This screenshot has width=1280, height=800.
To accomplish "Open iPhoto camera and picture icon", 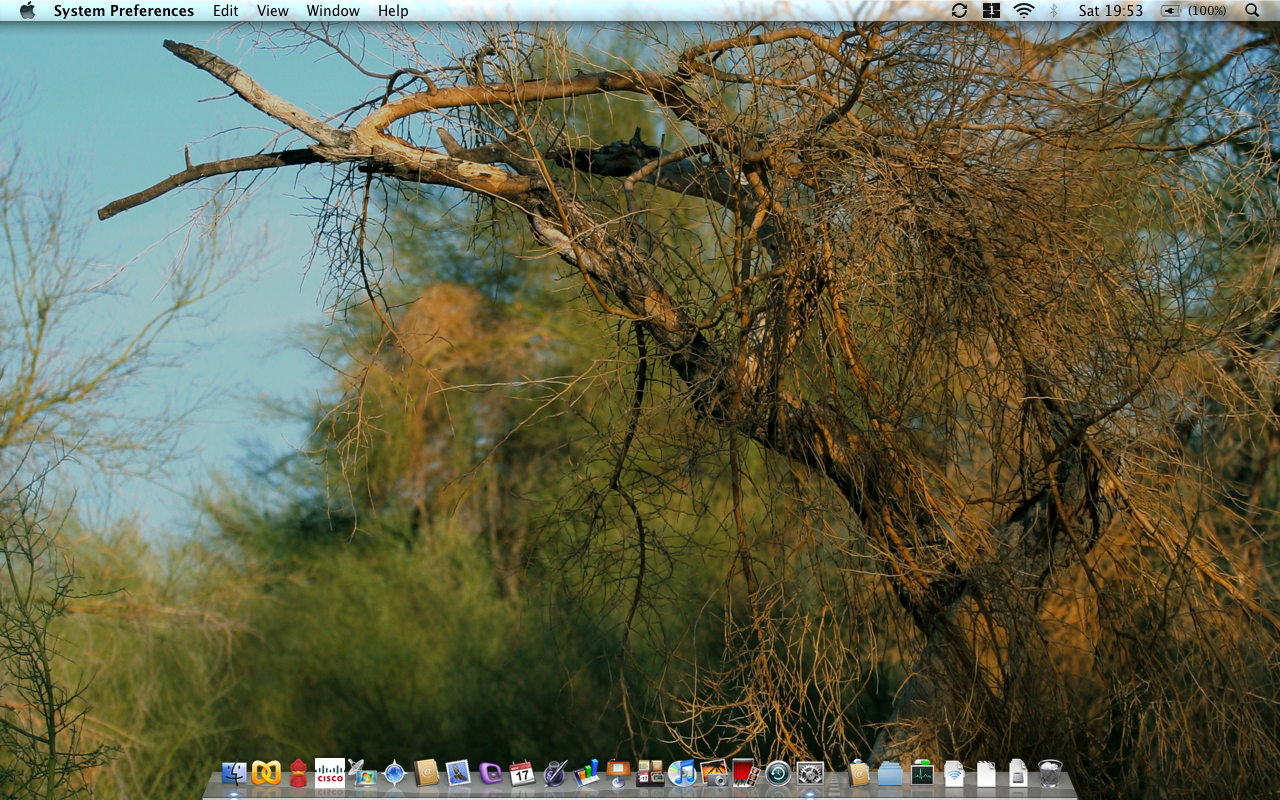I will pyautogui.click(x=714, y=773).
